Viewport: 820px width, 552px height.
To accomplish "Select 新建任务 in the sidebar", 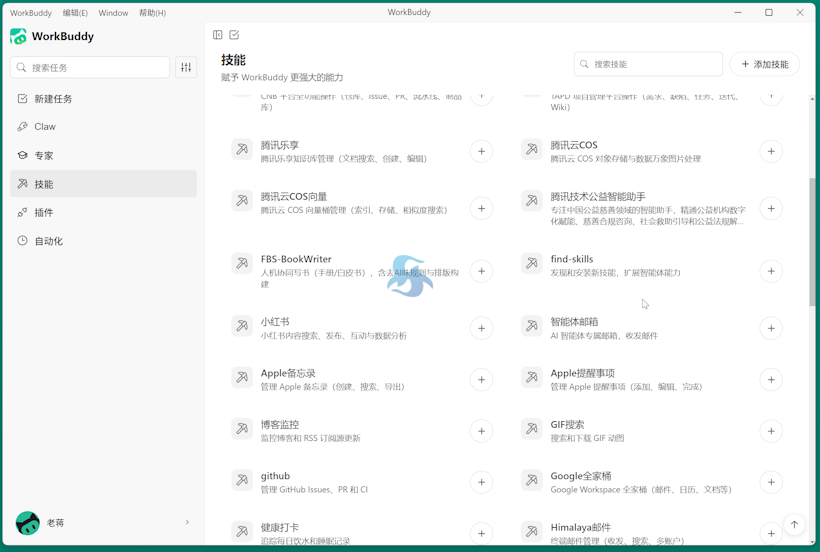I will coord(104,99).
